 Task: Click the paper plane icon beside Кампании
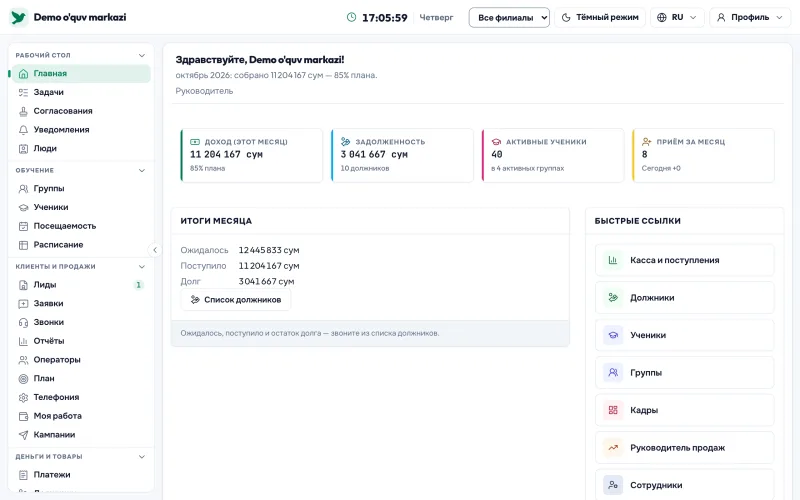coord(23,435)
